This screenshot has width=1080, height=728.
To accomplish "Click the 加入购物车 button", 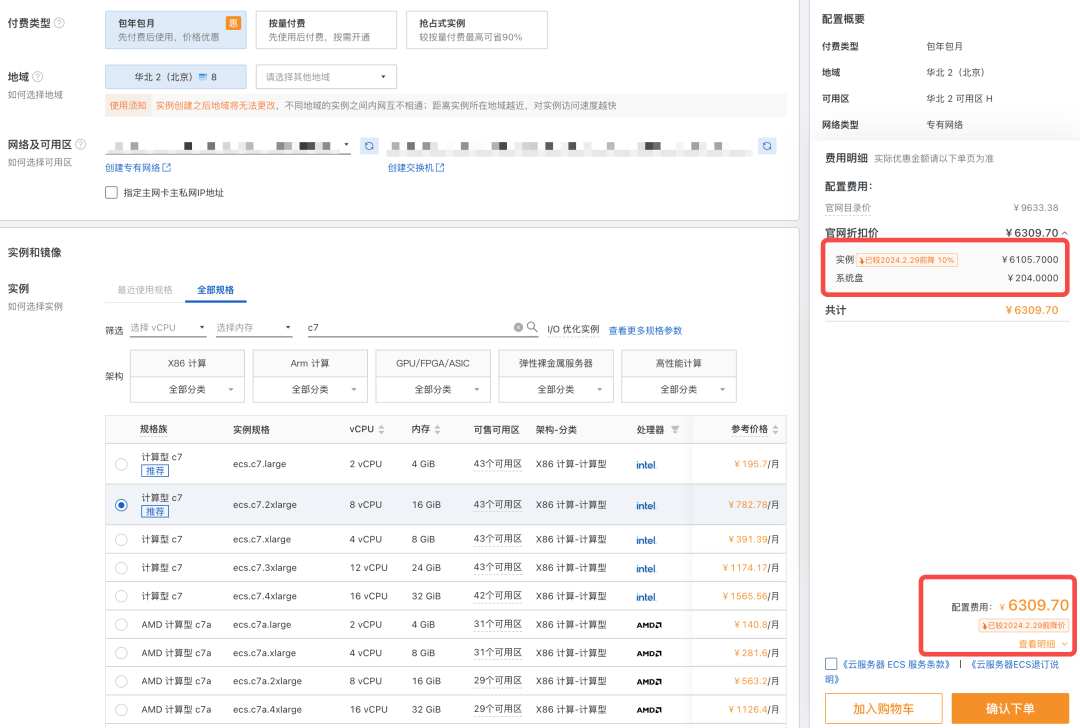I will click(884, 709).
